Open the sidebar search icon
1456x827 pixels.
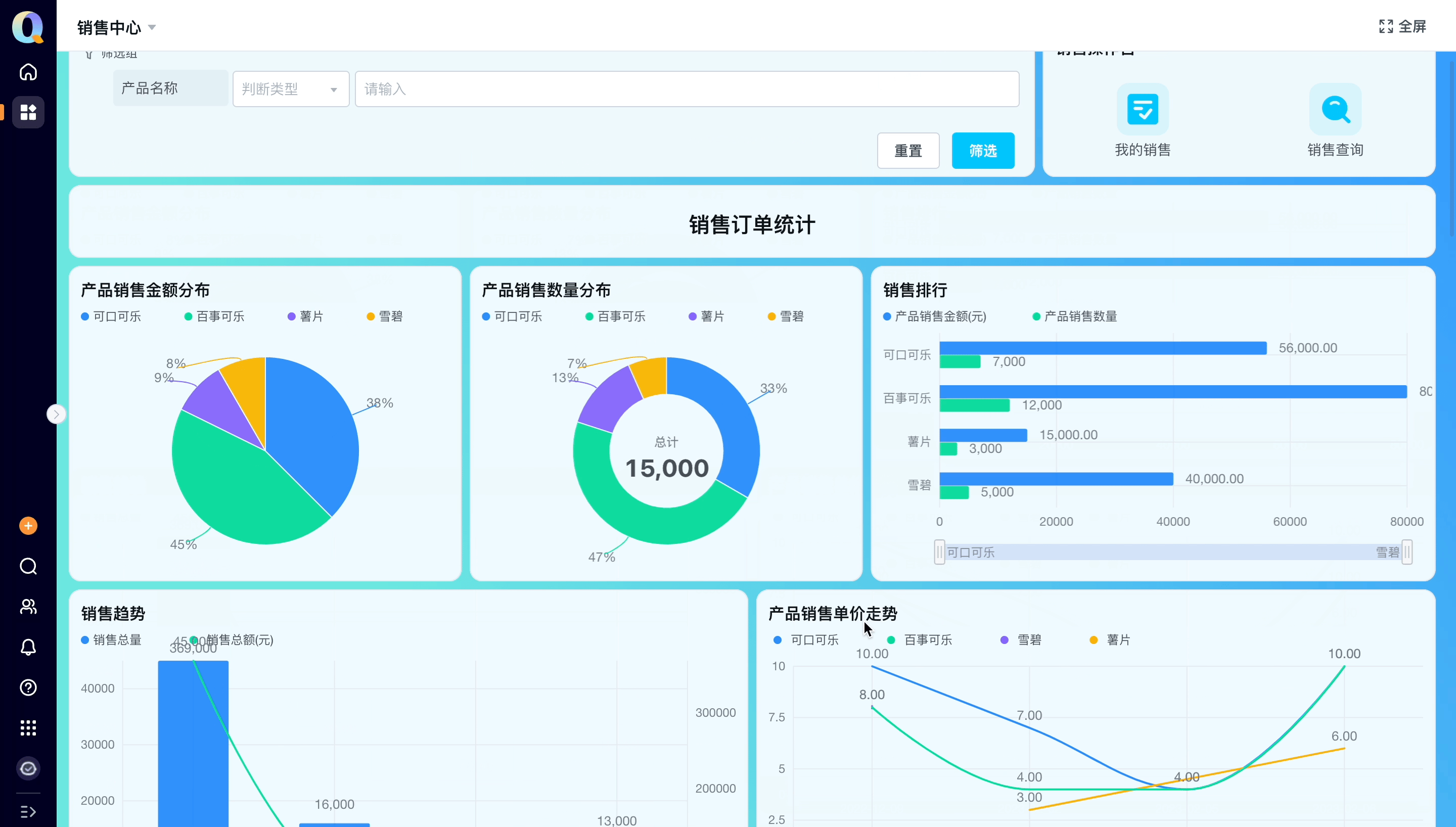(28, 566)
